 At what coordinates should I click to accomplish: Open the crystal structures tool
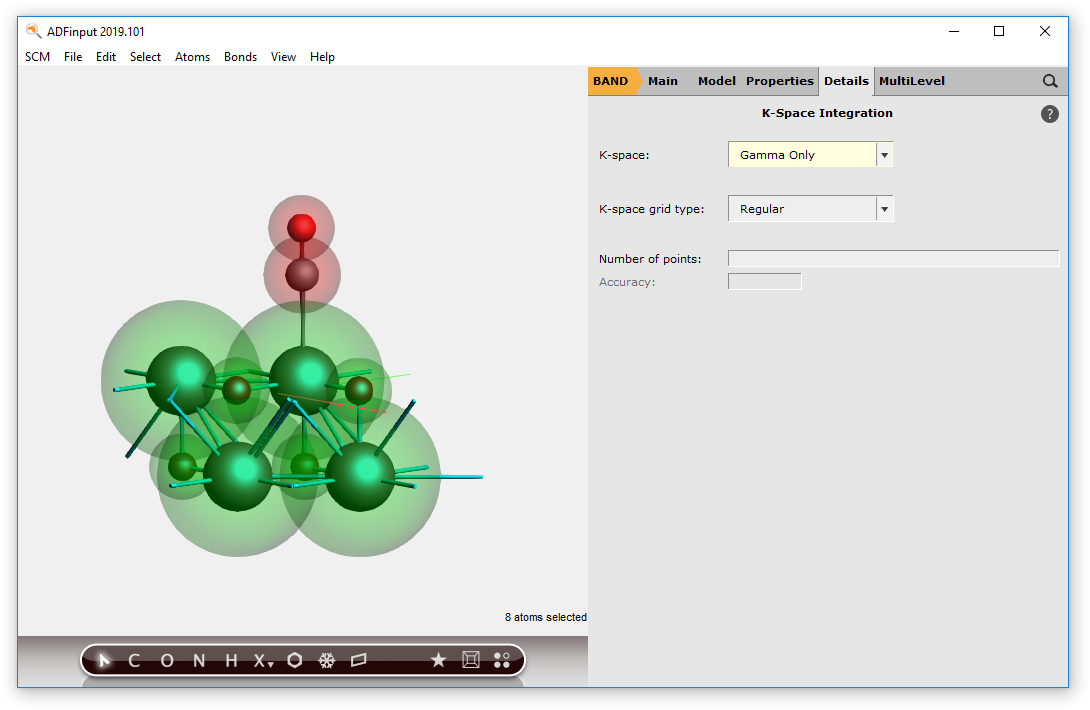327,660
